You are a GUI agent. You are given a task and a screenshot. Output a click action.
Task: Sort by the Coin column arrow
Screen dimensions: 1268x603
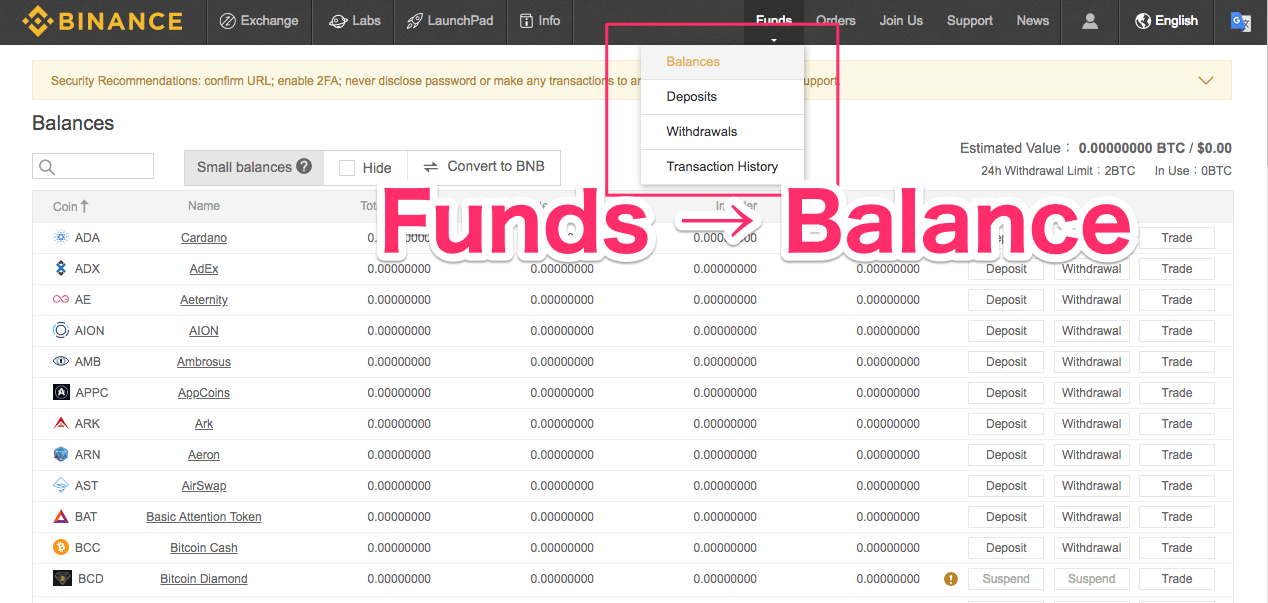[84, 206]
